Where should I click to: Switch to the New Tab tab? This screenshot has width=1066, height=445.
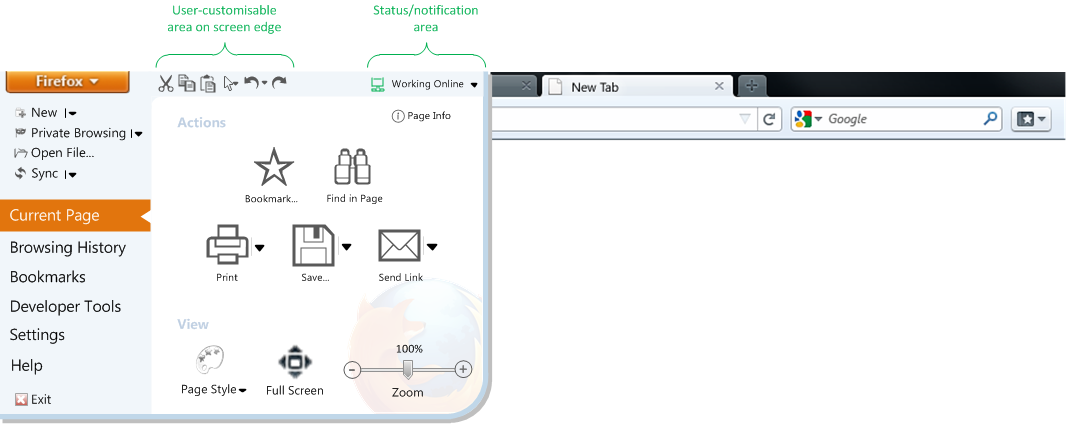(x=637, y=86)
